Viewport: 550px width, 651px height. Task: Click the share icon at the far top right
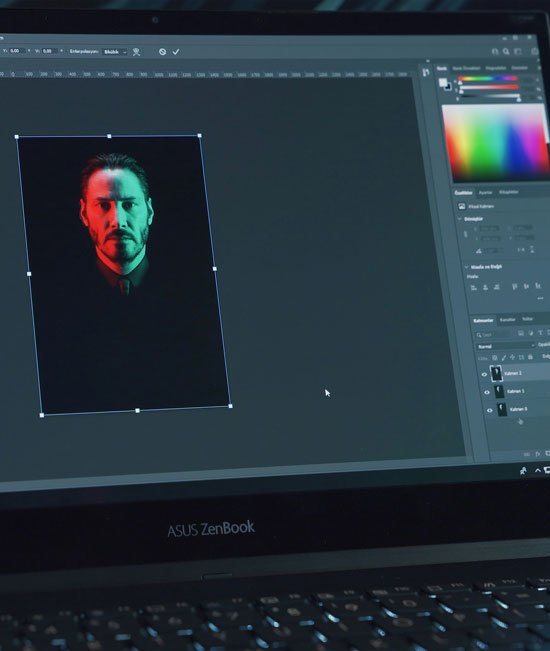(x=535, y=51)
